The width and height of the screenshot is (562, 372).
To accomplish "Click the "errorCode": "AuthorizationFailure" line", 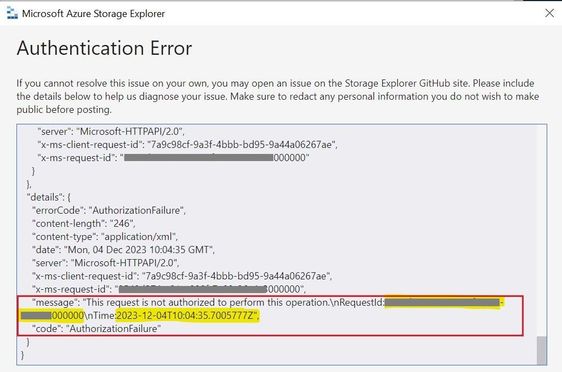I will pos(109,210).
